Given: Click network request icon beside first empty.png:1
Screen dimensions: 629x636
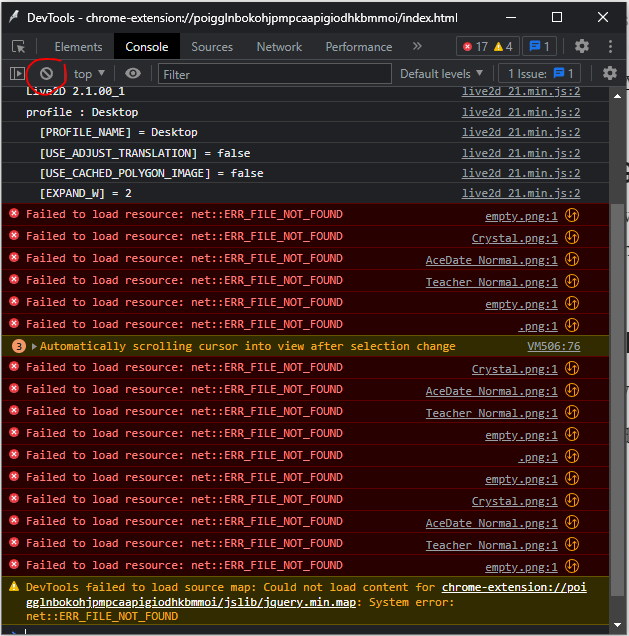Looking at the screenshot, I should [x=572, y=215].
